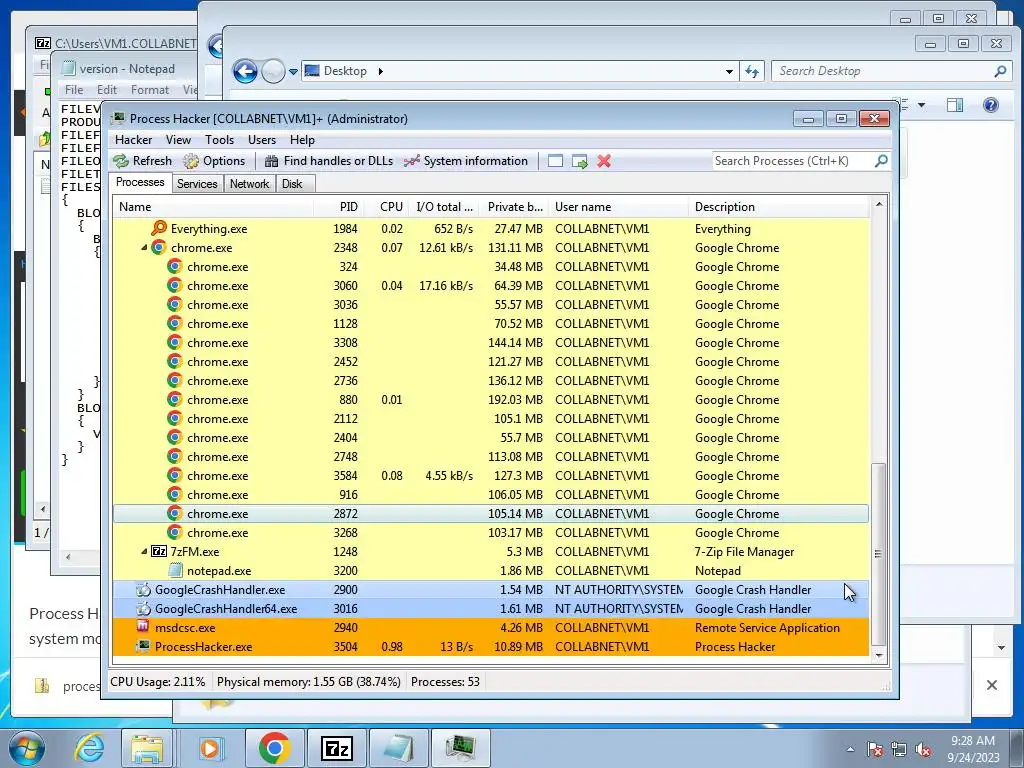
Task: Click the 7zFM.exe process icon
Action: point(159,551)
